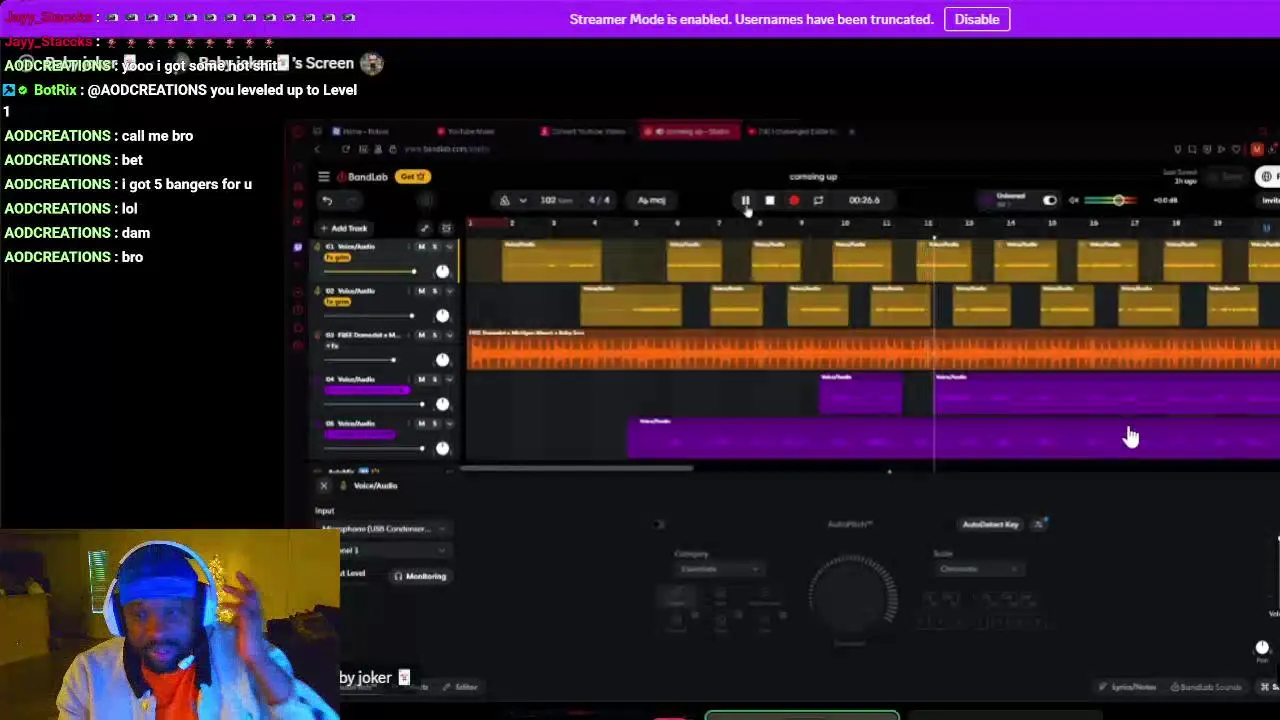Screen dimensions: 1280x720
Task: Close the Voice/Audio bottom panel
Action: (323, 486)
